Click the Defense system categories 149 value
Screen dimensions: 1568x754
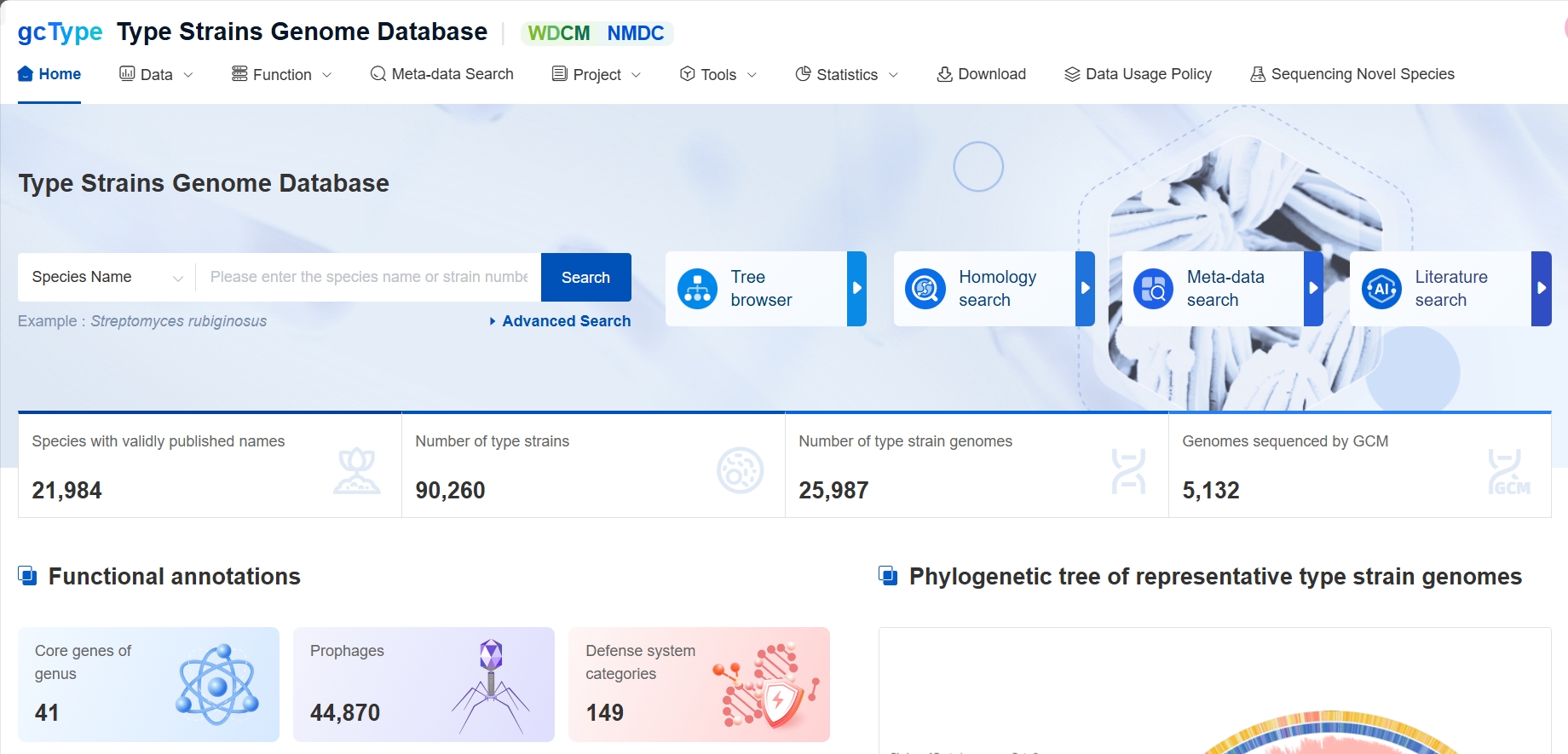tap(605, 712)
